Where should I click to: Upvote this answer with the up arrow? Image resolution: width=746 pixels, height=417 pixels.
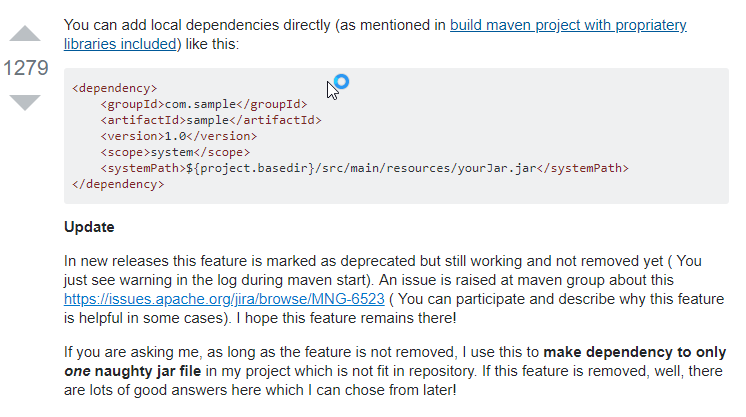pyautogui.click(x=24, y=35)
